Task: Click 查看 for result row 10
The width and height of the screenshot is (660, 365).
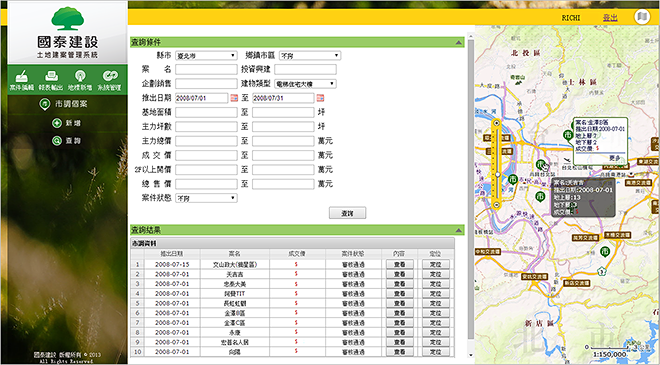Action: click(399, 352)
